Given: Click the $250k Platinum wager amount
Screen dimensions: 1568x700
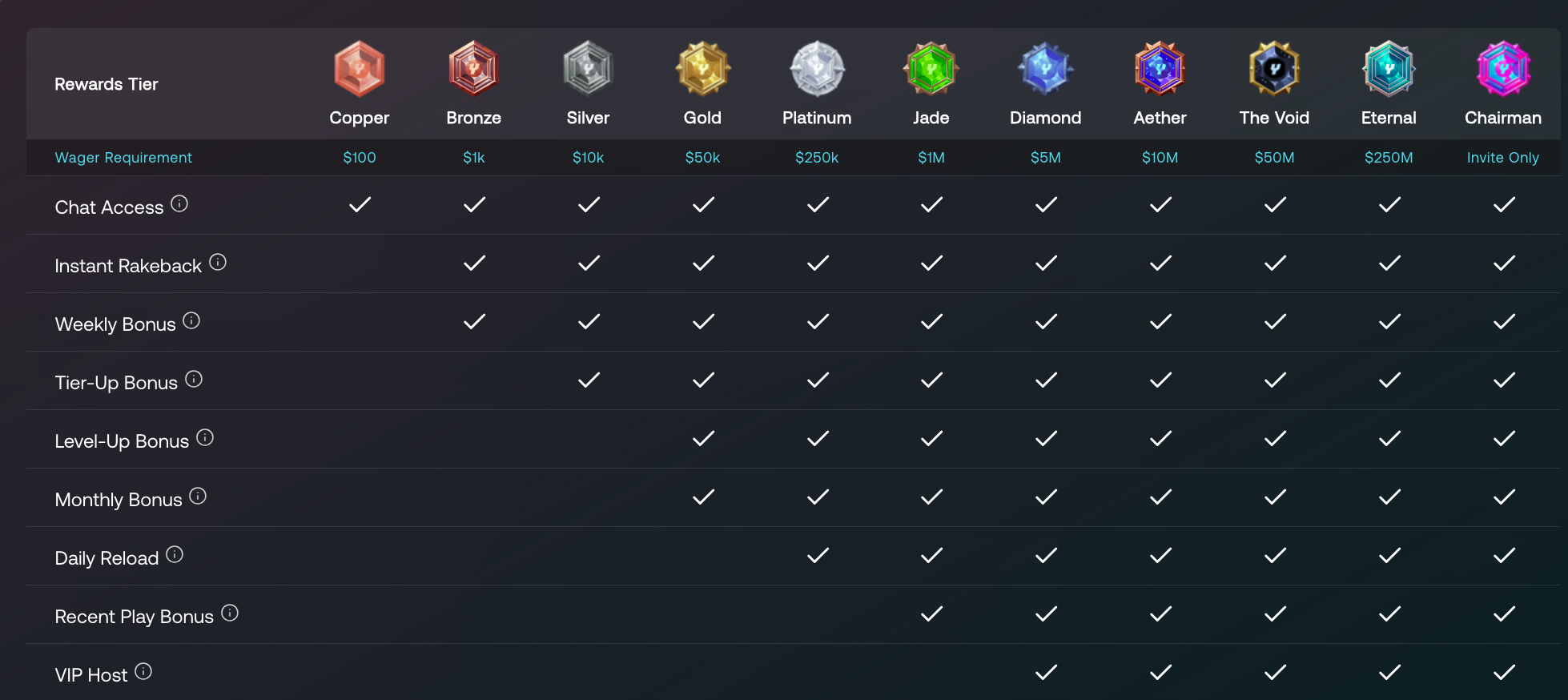Looking at the screenshot, I should pos(817,158).
